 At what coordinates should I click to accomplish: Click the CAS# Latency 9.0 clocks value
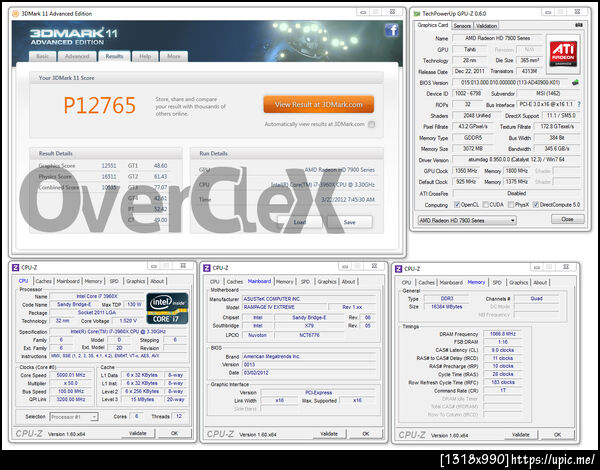click(x=503, y=350)
